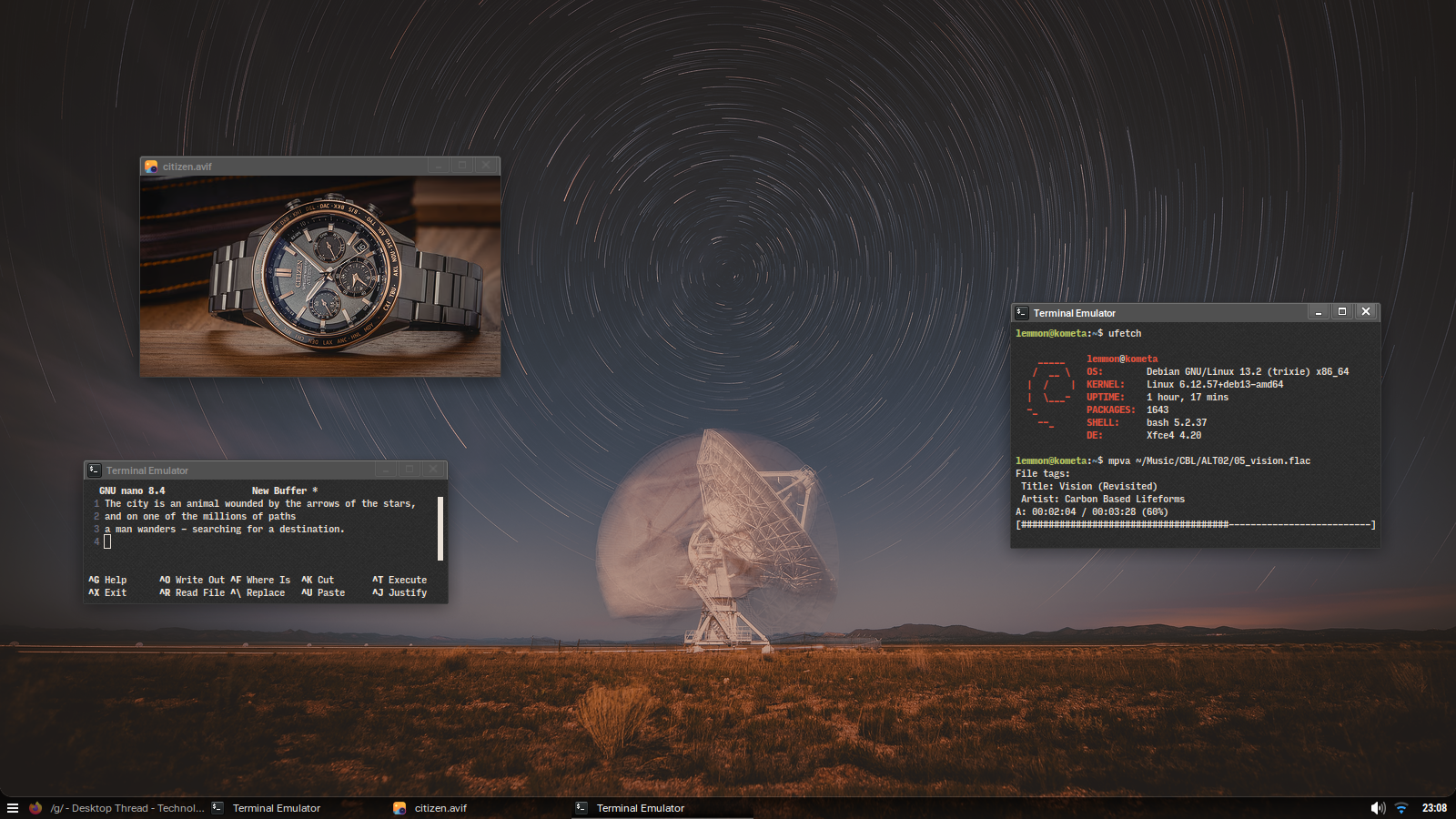The height and width of the screenshot is (819, 1456).
Task: Open the applications menu in the taskbar
Action: click(x=13, y=808)
